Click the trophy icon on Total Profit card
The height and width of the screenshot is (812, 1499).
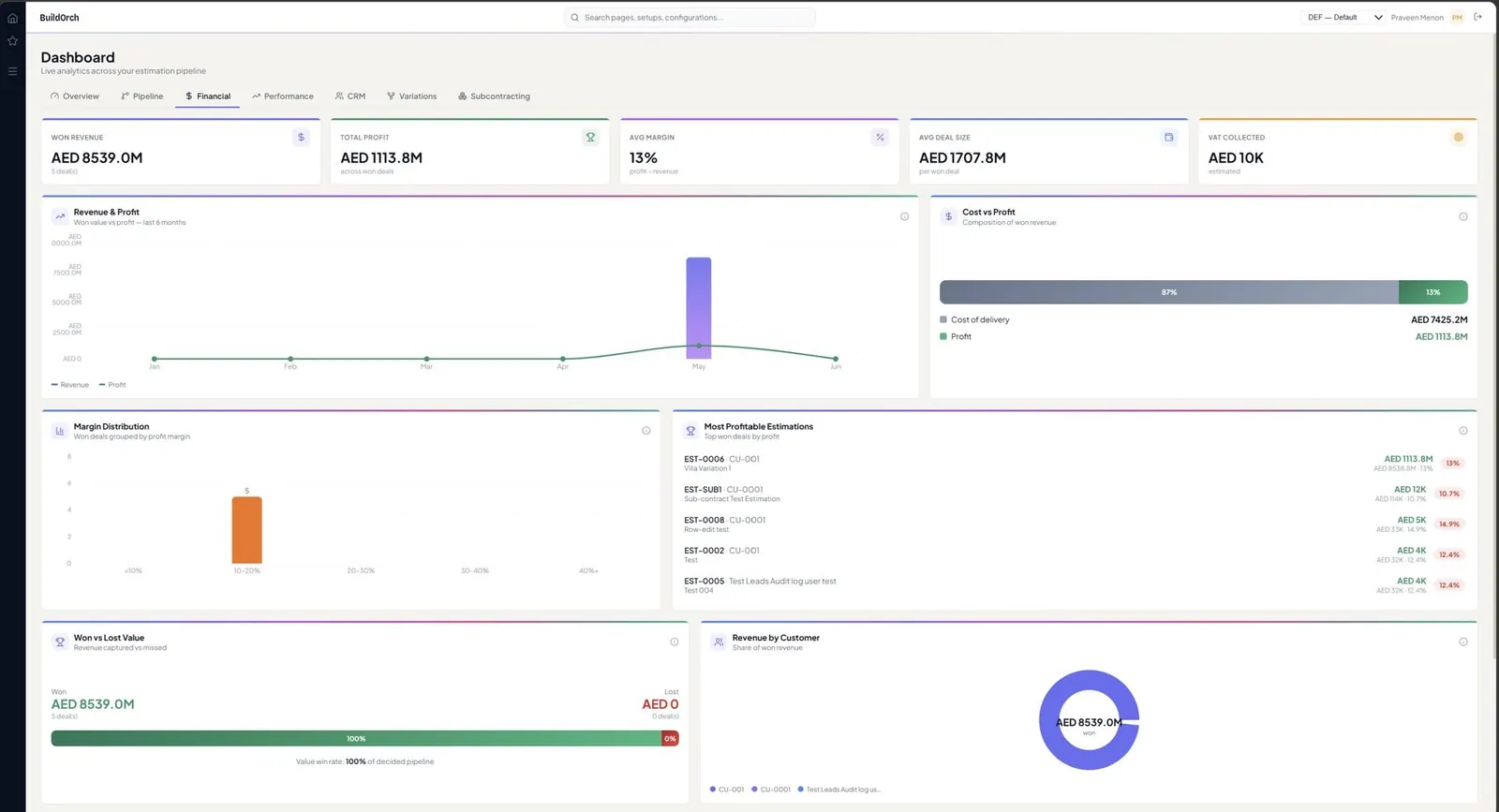click(590, 138)
